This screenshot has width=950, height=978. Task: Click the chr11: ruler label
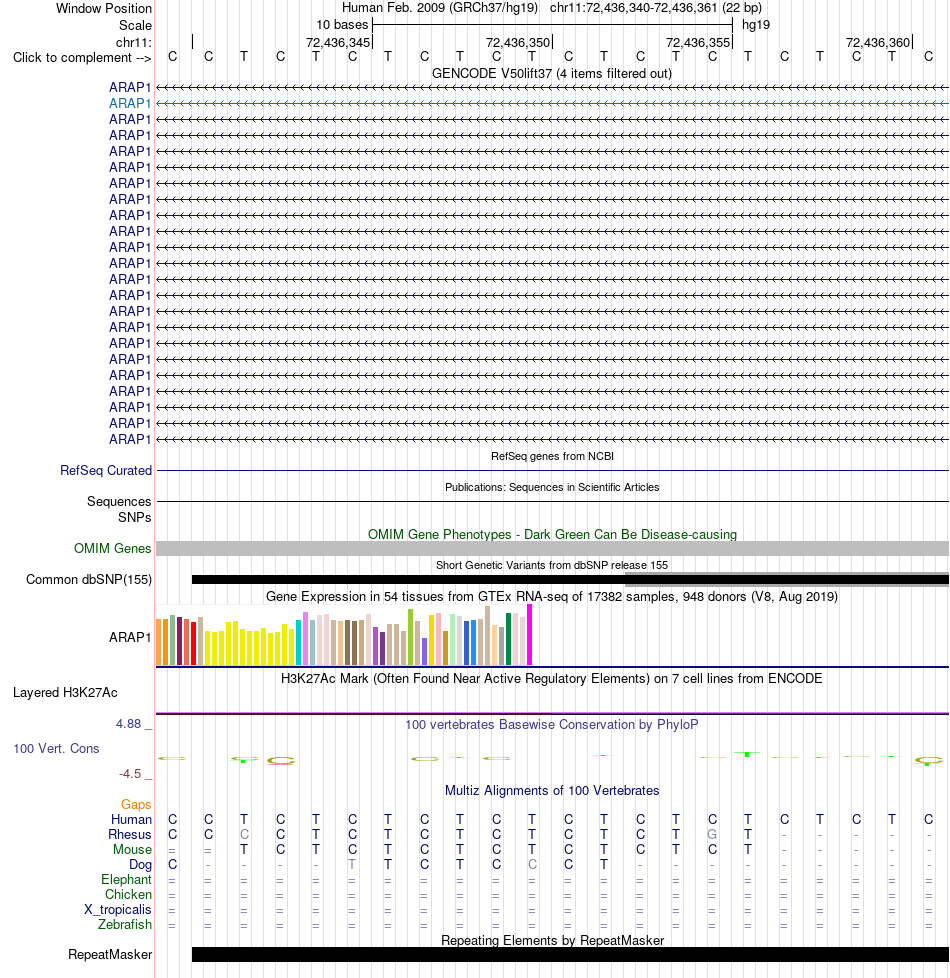click(x=133, y=42)
